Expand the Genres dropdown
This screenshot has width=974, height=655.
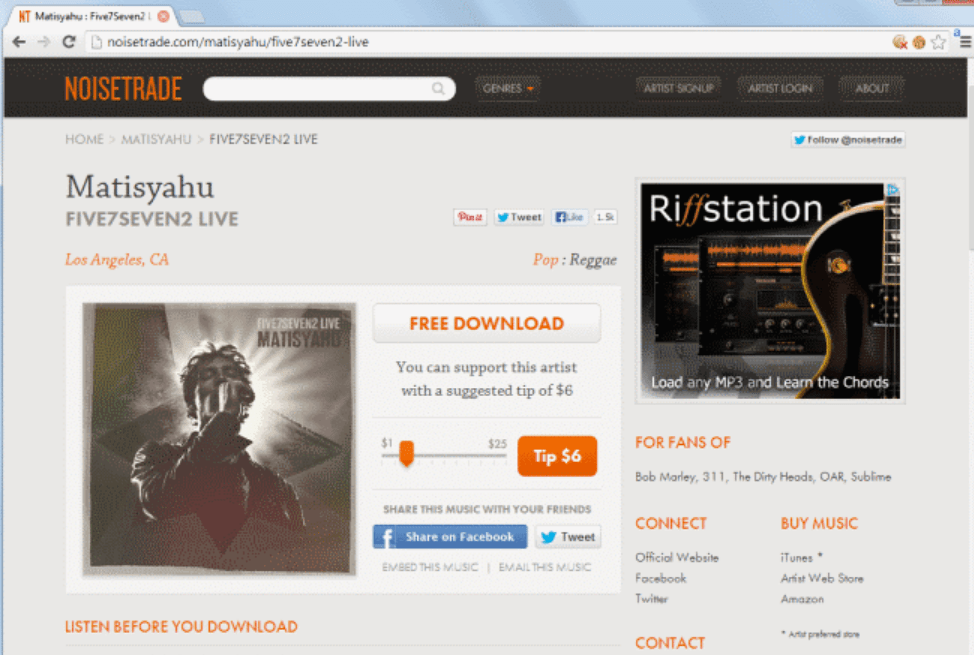tap(508, 89)
